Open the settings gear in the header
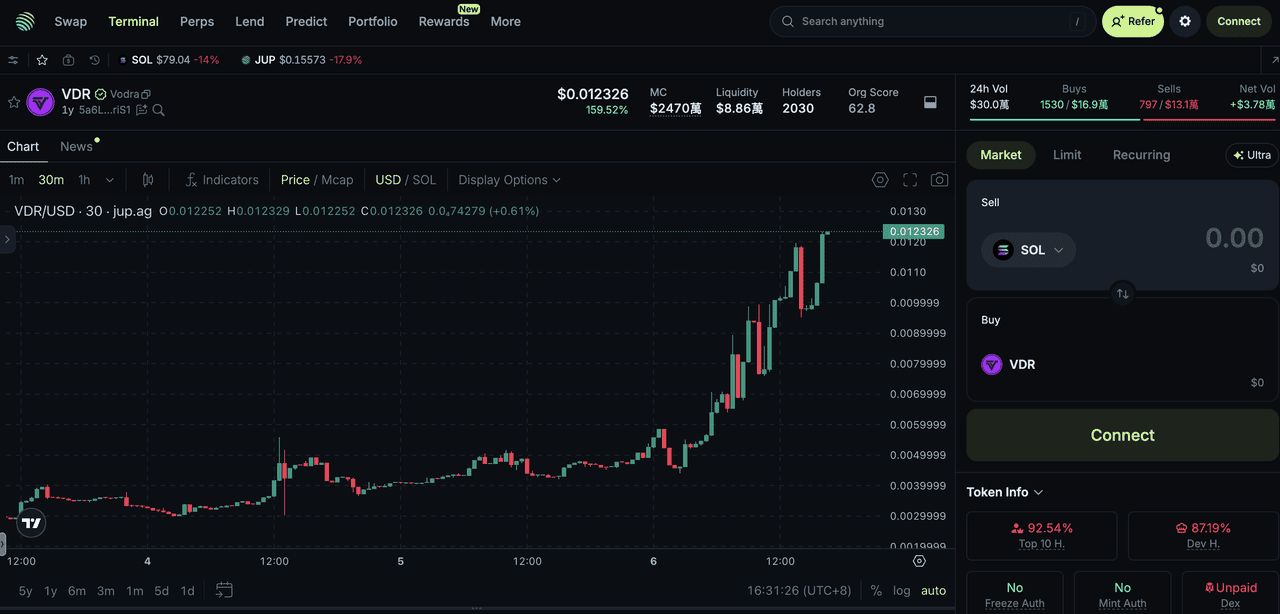This screenshot has height=614, width=1280. [1185, 21]
